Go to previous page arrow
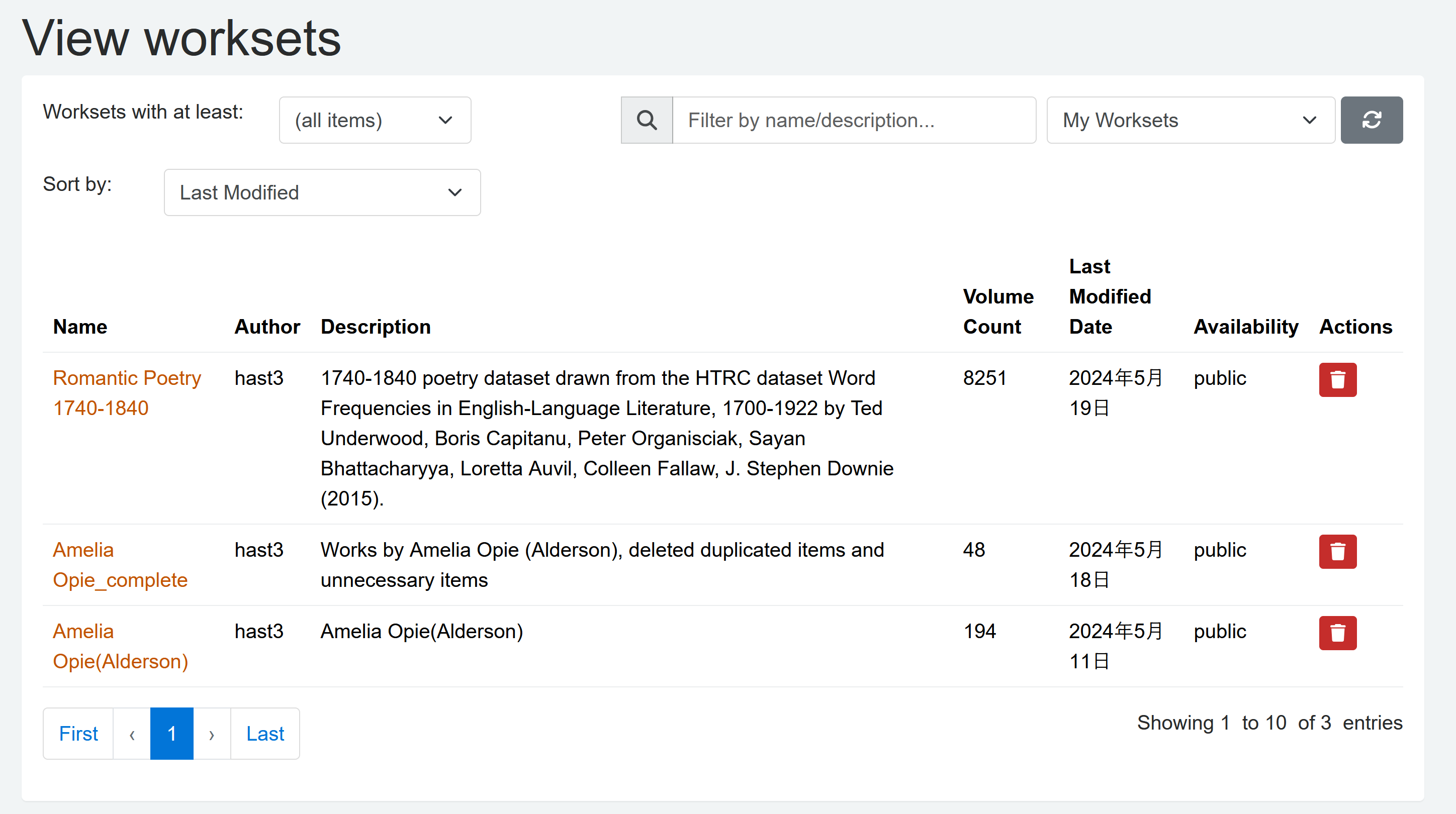Viewport: 1456px width, 814px height. coord(132,734)
